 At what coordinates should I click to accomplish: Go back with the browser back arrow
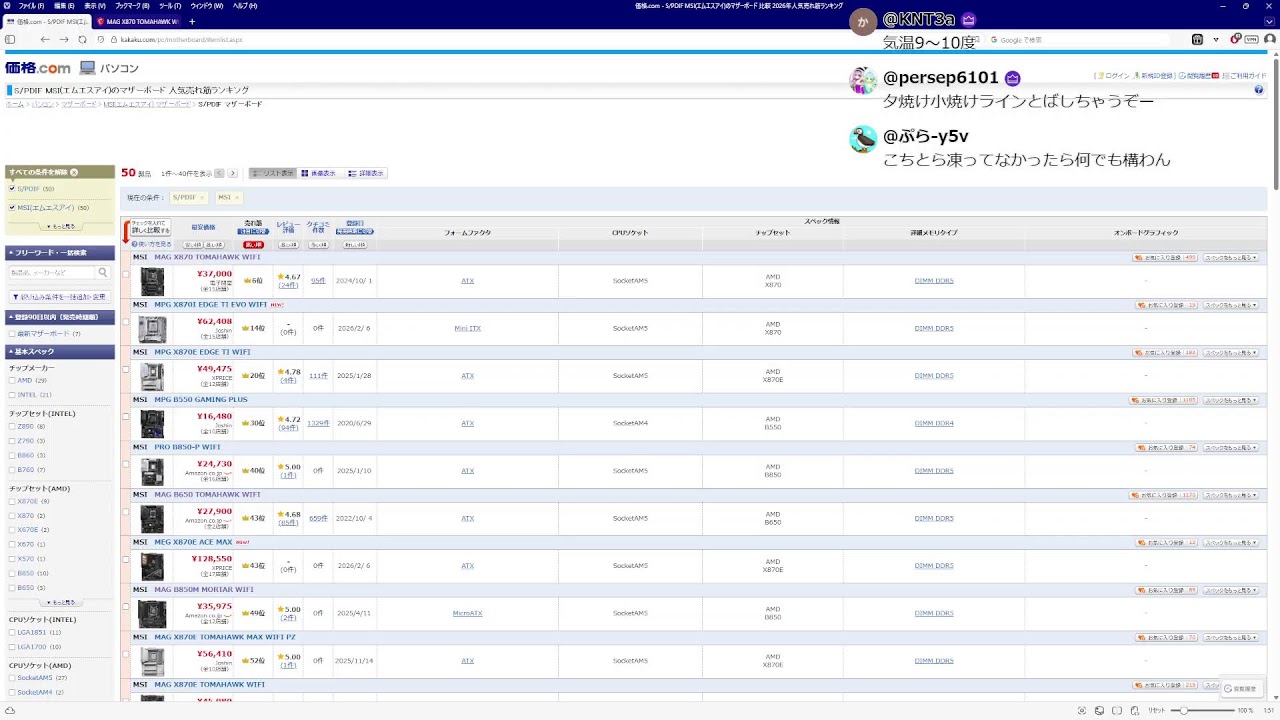click(x=45, y=39)
